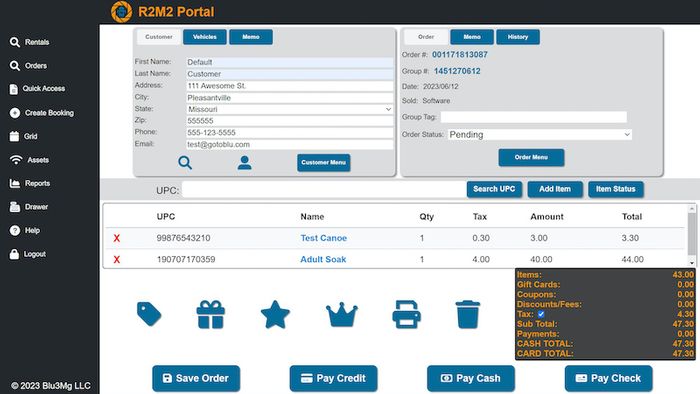700x394 pixels.
Task: Click the price tag coupon icon
Action: (x=149, y=314)
